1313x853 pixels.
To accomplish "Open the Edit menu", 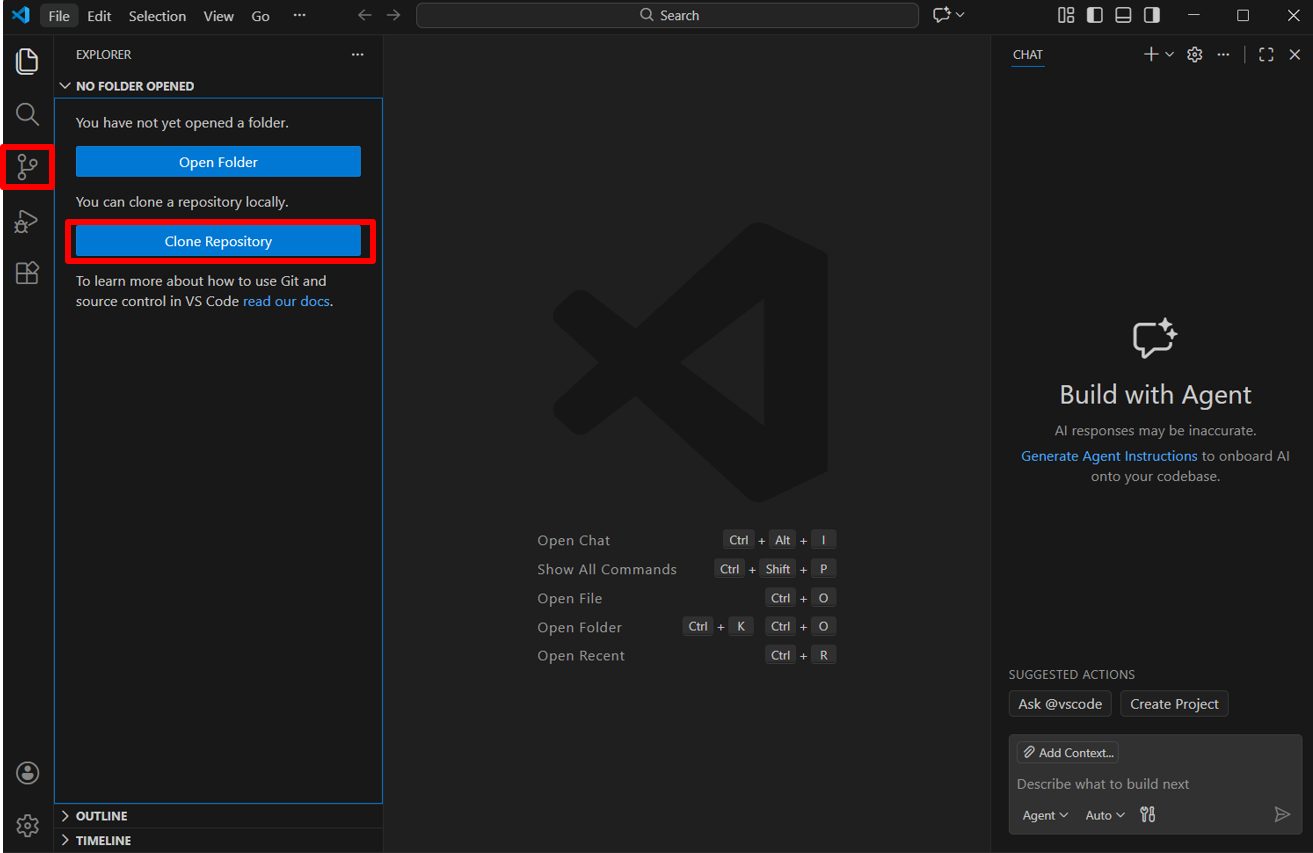I will (x=99, y=16).
